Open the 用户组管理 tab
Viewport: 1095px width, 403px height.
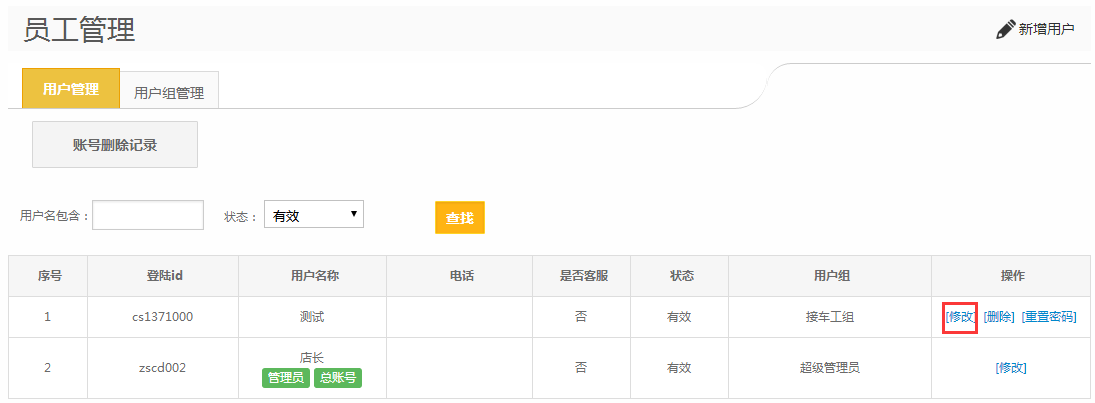click(169, 93)
